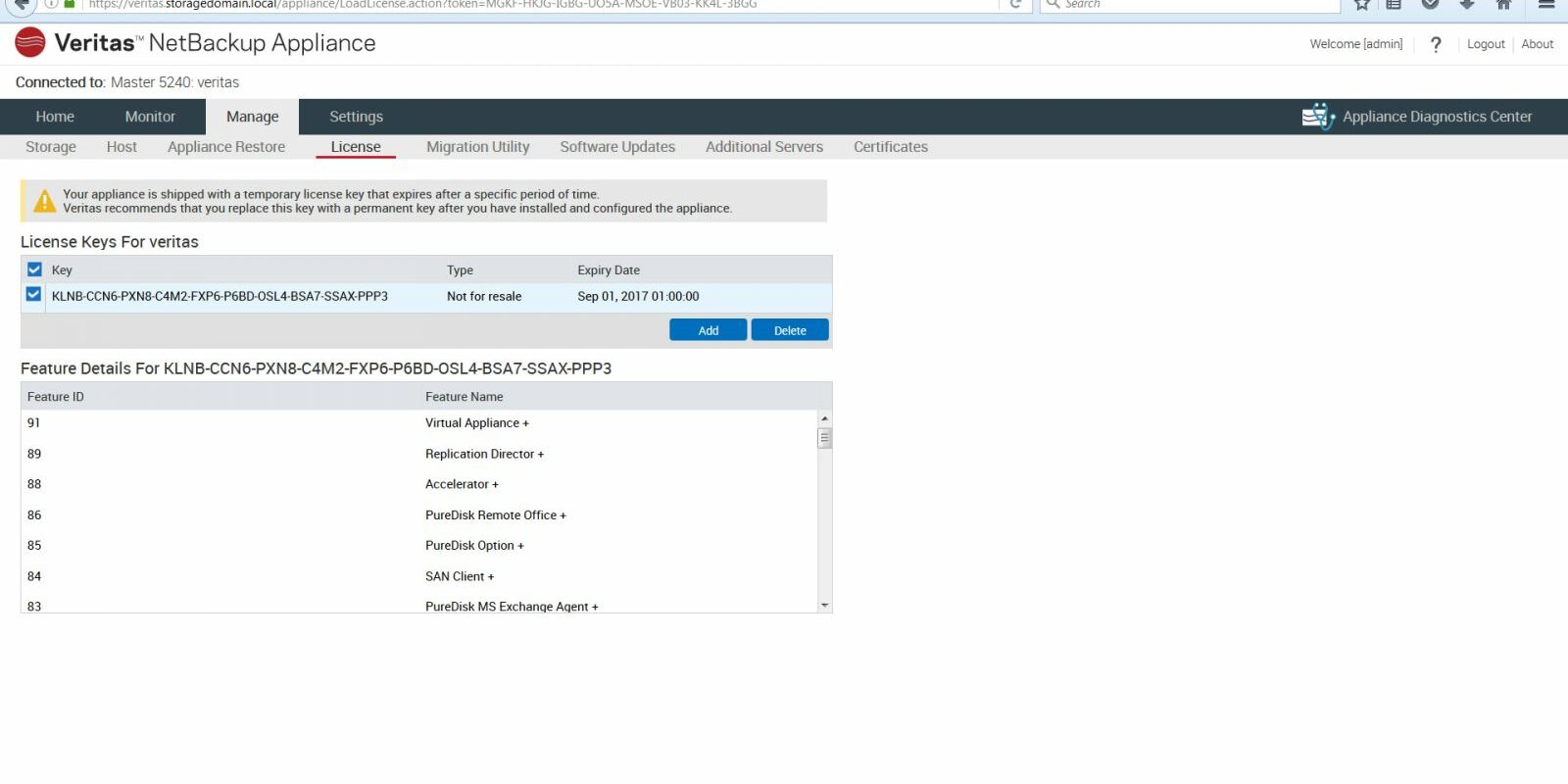Select the KLNB-CCN6-PXN8 license key text
This screenshot has height=784, width=1568.
(220, 296)
